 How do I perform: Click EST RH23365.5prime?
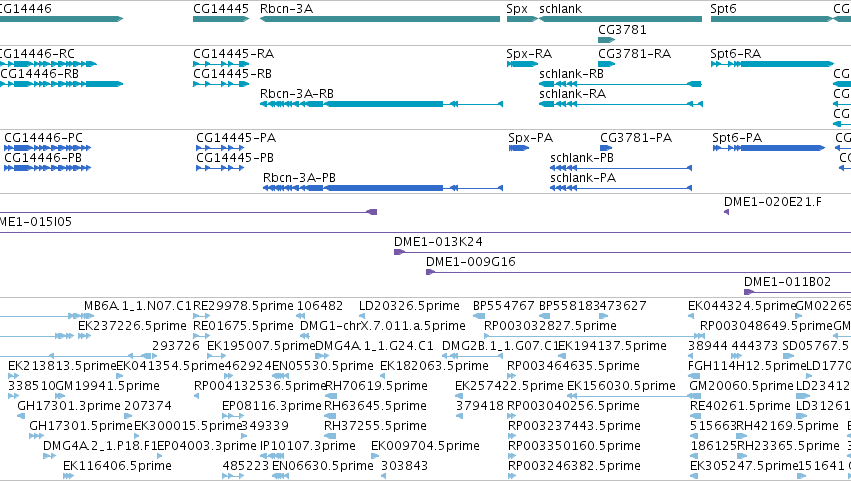point(788,446)
